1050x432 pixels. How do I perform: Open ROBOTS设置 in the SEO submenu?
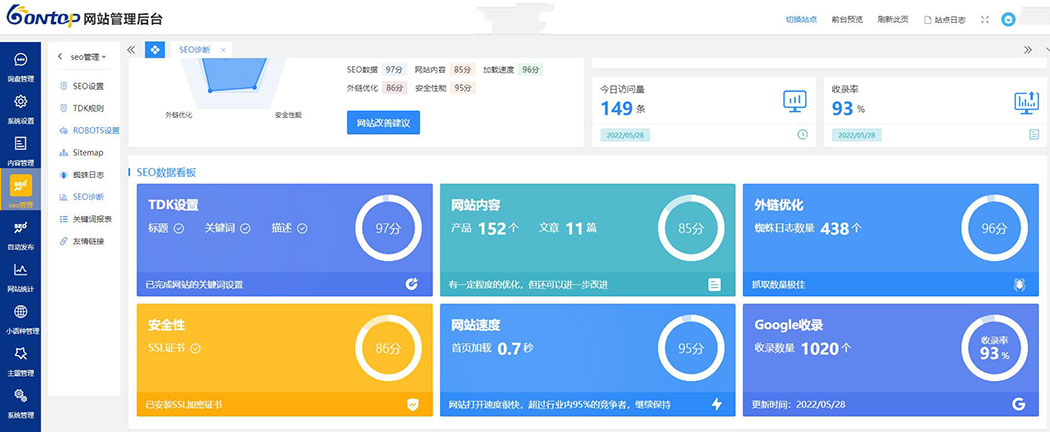pos(95,130)
